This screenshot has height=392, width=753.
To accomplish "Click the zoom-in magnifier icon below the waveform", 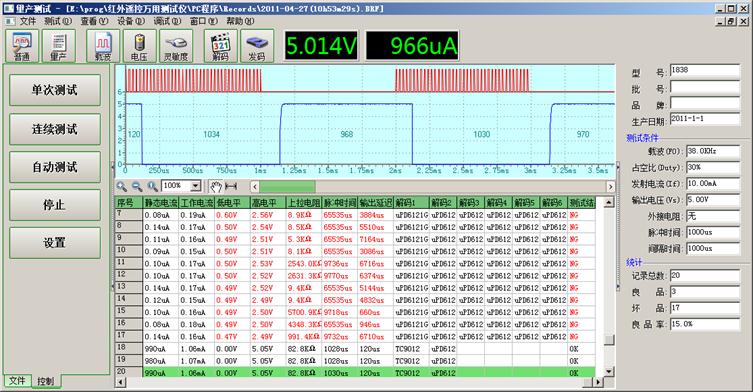I will 122,186.
